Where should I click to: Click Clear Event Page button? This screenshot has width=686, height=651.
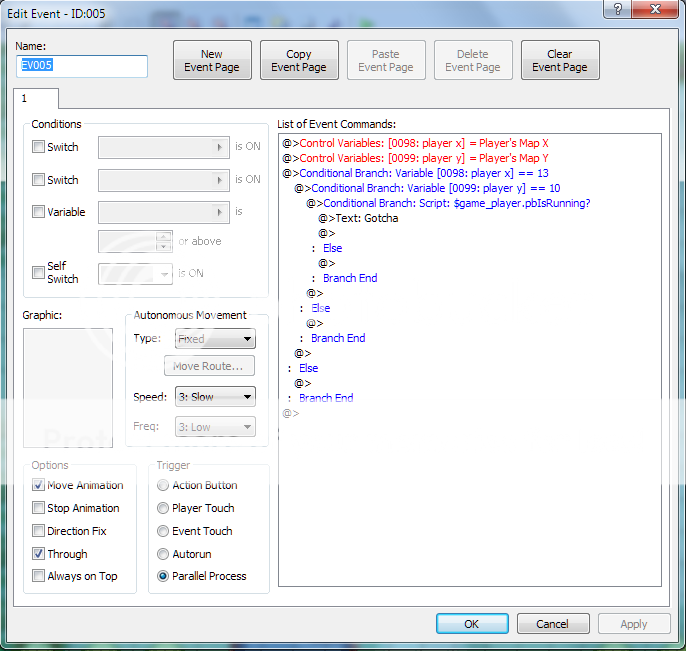[559, 61]
